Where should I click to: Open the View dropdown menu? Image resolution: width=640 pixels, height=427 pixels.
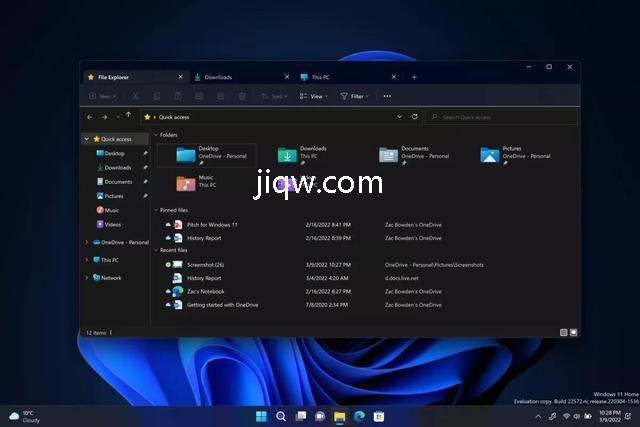pos(314,96)
